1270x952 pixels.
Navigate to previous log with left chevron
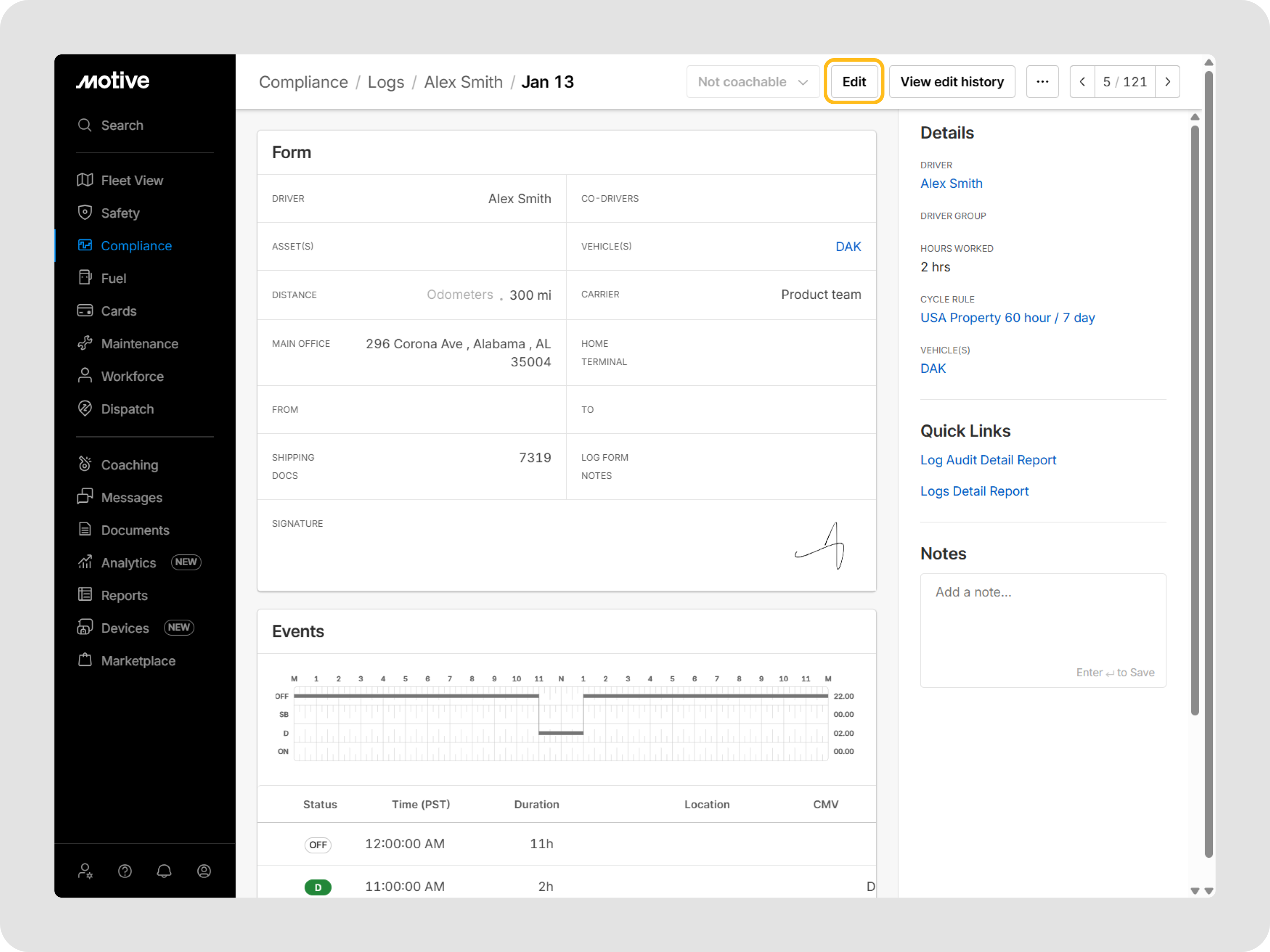[1082, 82]
